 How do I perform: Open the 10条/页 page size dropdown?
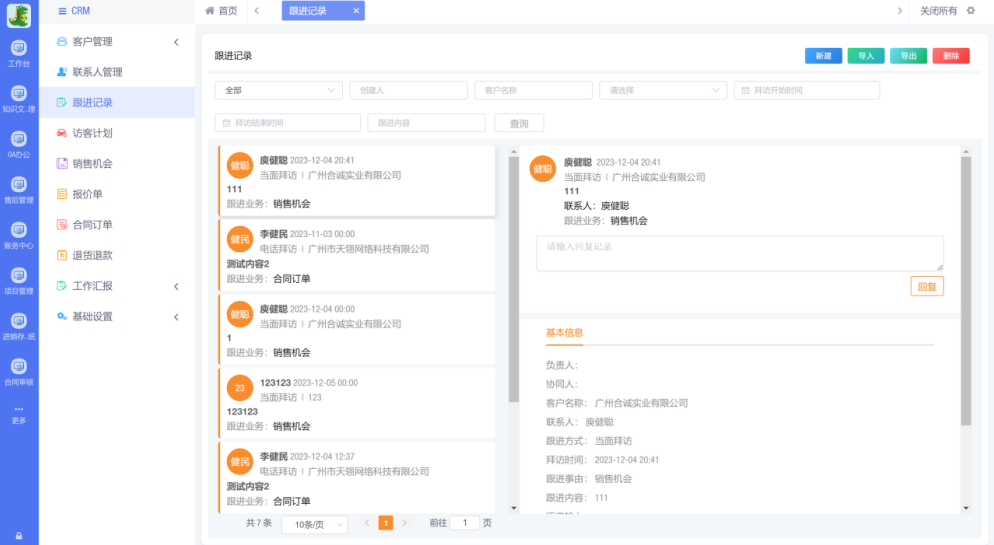coord(314,524)
